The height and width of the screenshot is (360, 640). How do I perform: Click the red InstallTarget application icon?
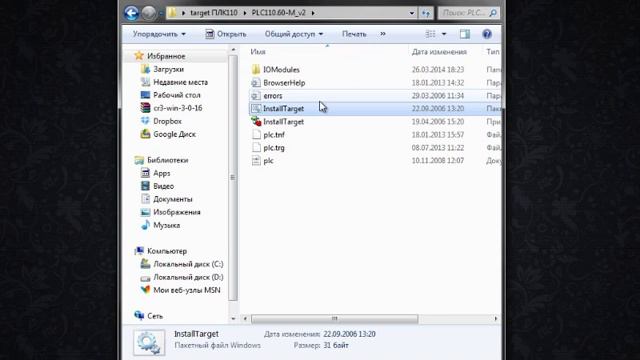256,121
